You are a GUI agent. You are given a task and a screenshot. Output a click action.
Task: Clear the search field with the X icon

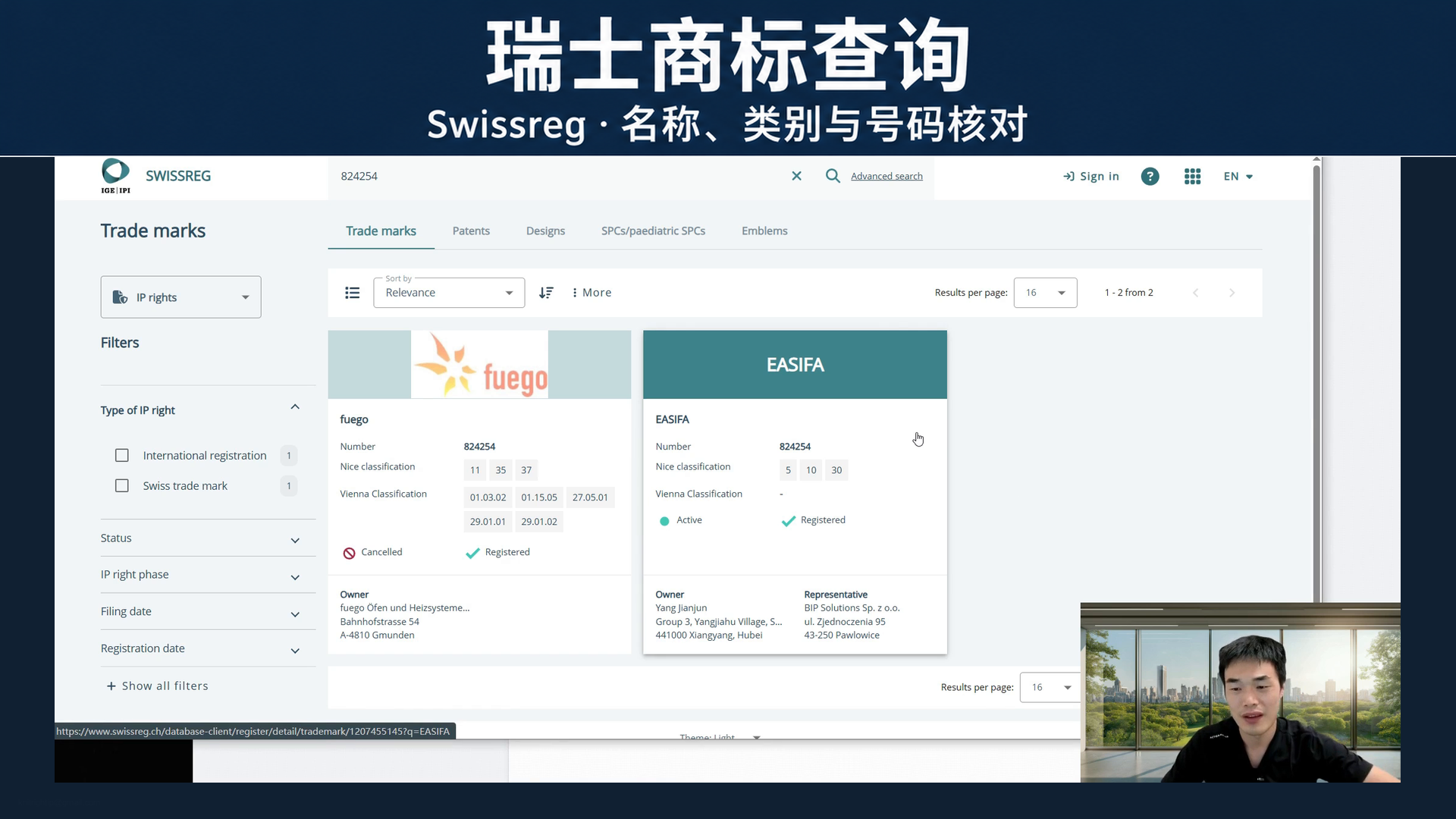click(796, 176)
